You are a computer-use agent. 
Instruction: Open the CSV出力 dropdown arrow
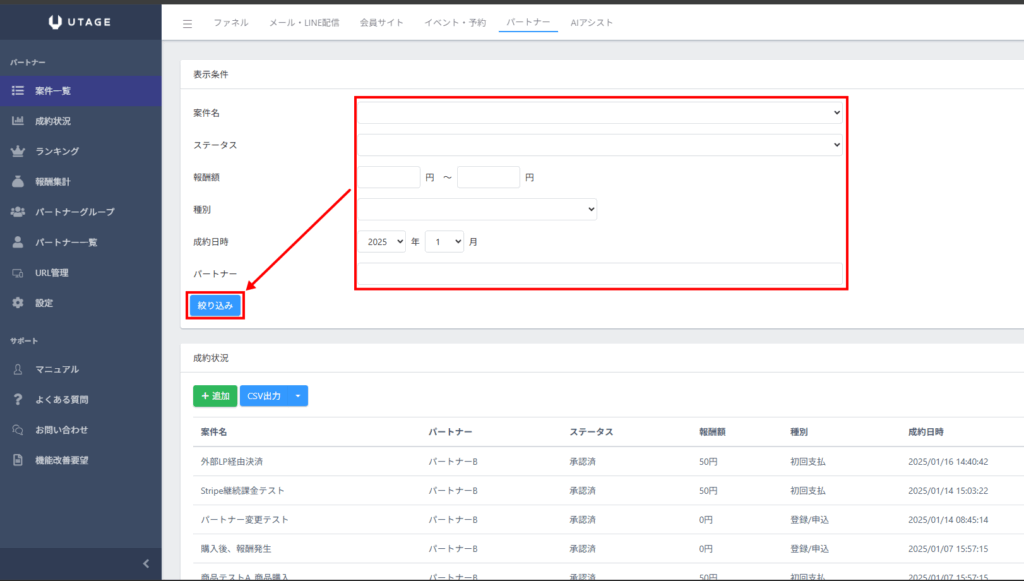[x=297, y=397]
